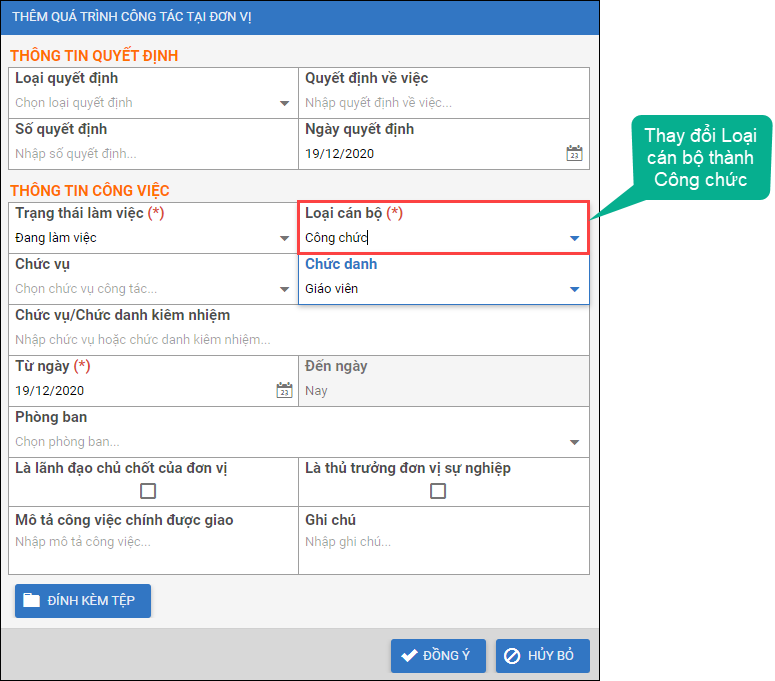Image resolution: width=775 pixels, height=681 pixels.
Task: Open calendar picker for Ngày quyết định
Action: click(x=574, y=153)
